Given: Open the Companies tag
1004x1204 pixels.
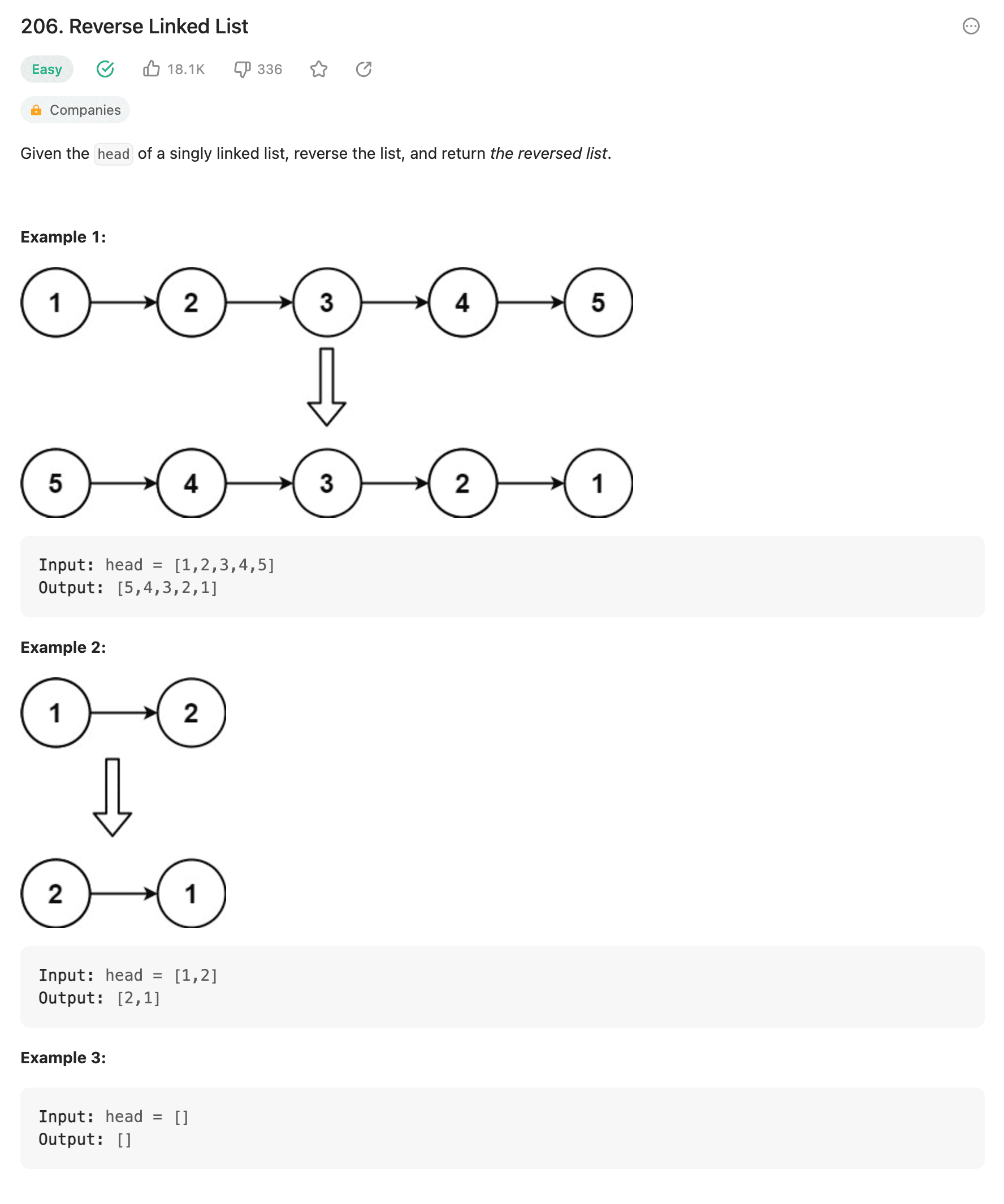Looking at the screenshot, I should [85, 110].
